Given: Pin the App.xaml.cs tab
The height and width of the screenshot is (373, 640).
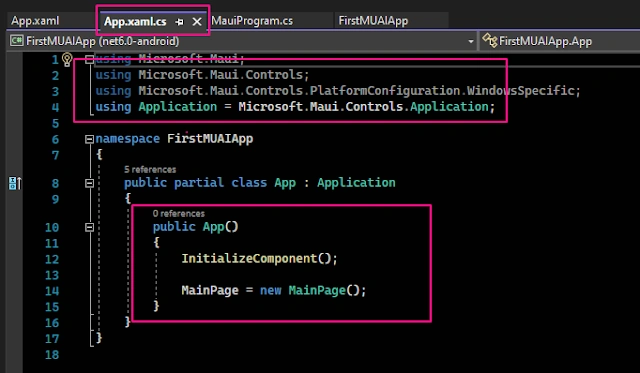Looking at the screenshot, I should point(179,22).
